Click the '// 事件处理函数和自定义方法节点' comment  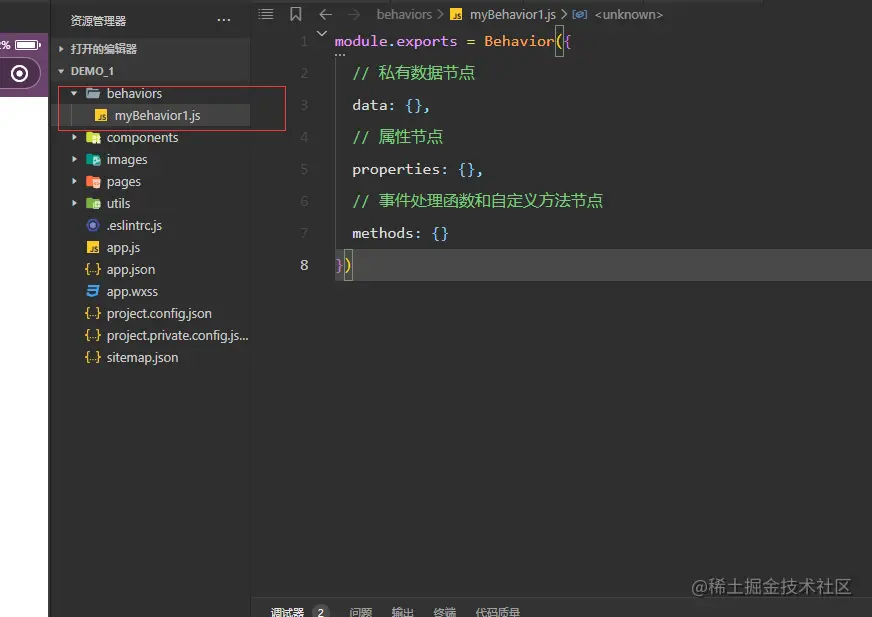(x=478, y=201)
